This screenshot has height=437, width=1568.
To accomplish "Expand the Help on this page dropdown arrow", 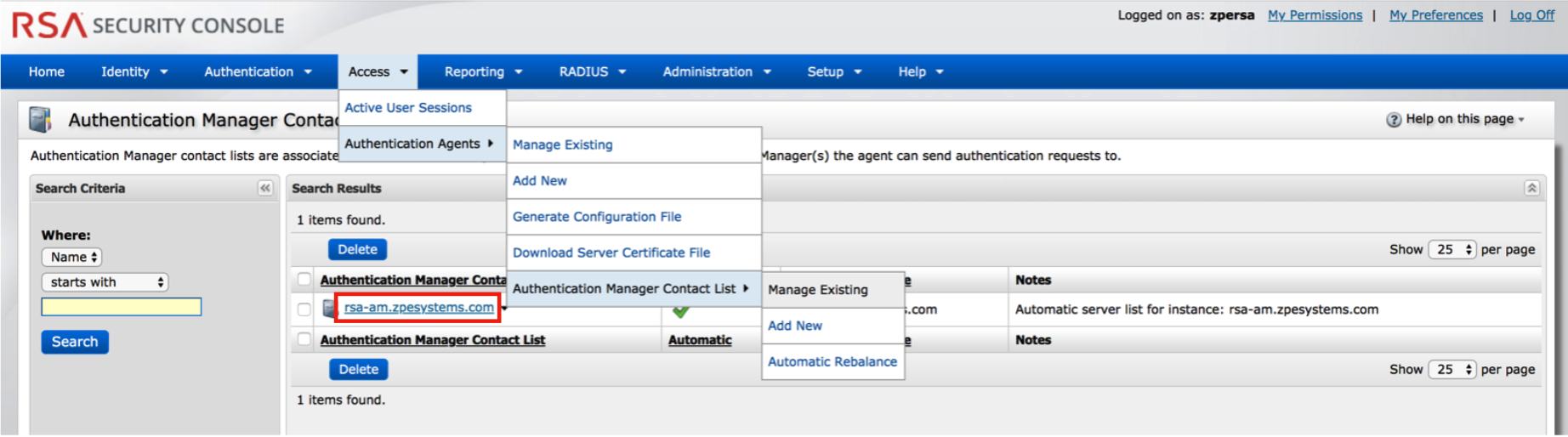I will pyautogui.click(x=1521, y=120).
